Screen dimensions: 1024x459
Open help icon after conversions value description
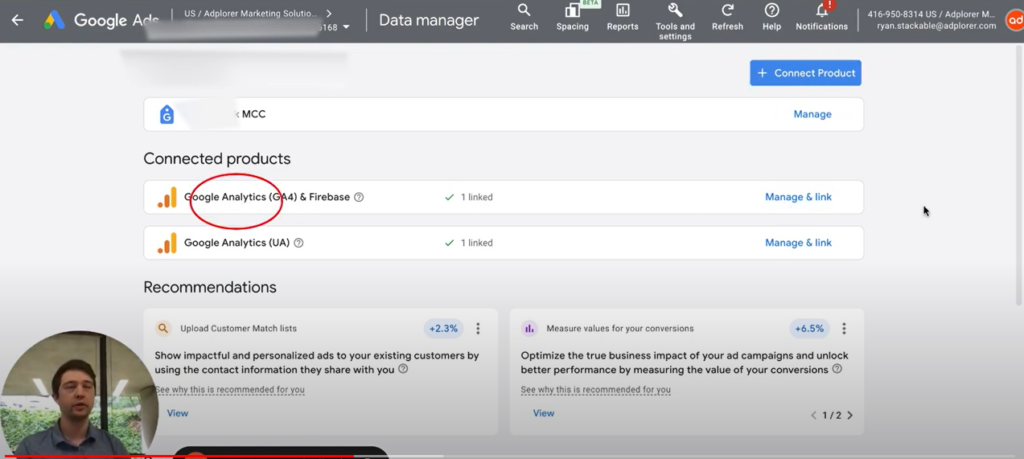click(837, 369)
